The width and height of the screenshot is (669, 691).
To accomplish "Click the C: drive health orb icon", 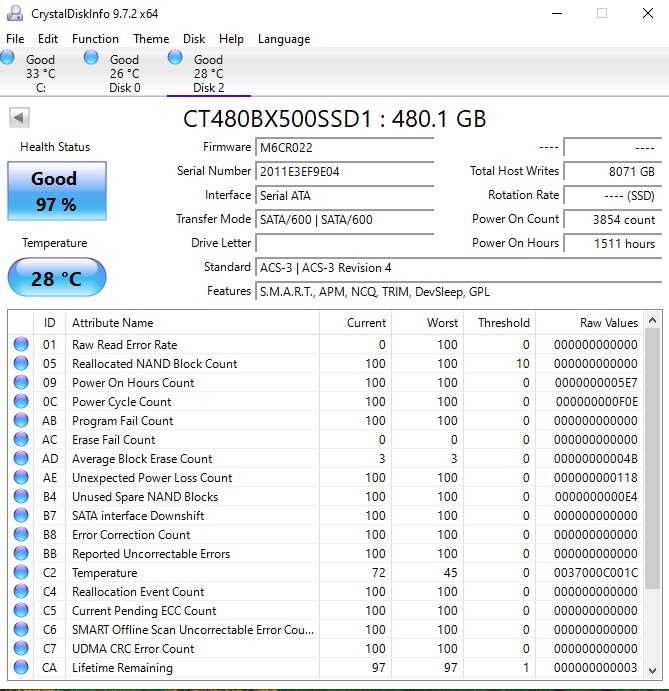I will point(8,59).
